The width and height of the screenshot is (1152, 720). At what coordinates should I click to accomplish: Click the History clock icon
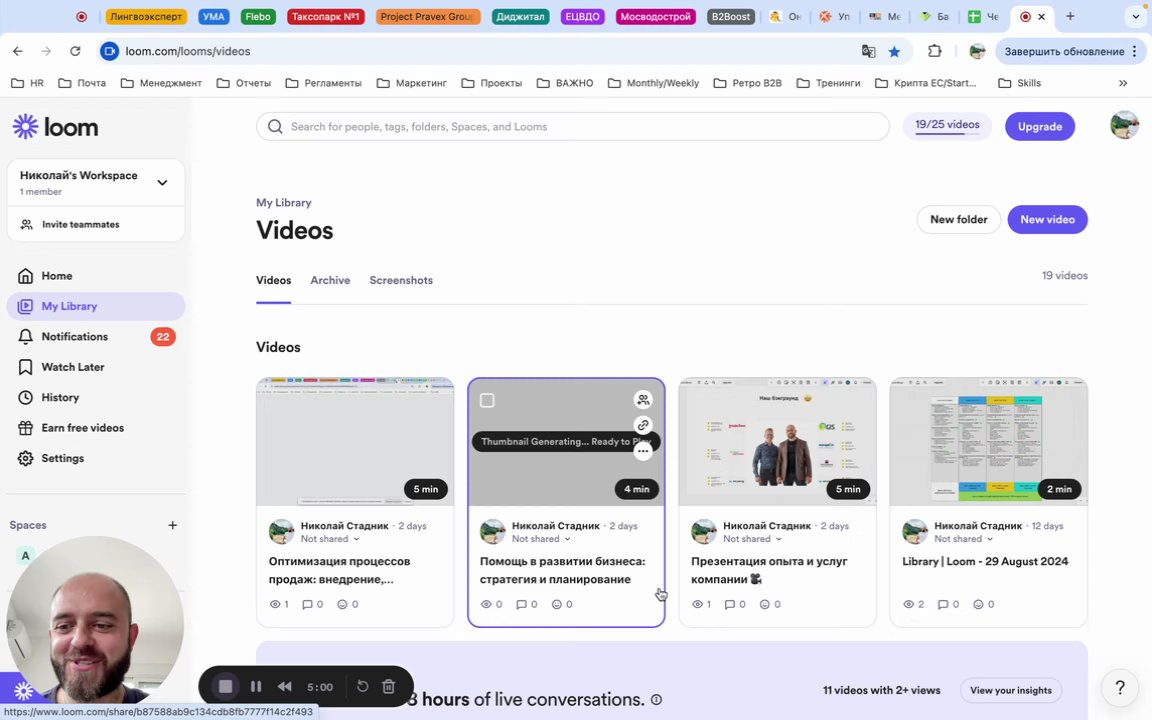coord(26,397)
